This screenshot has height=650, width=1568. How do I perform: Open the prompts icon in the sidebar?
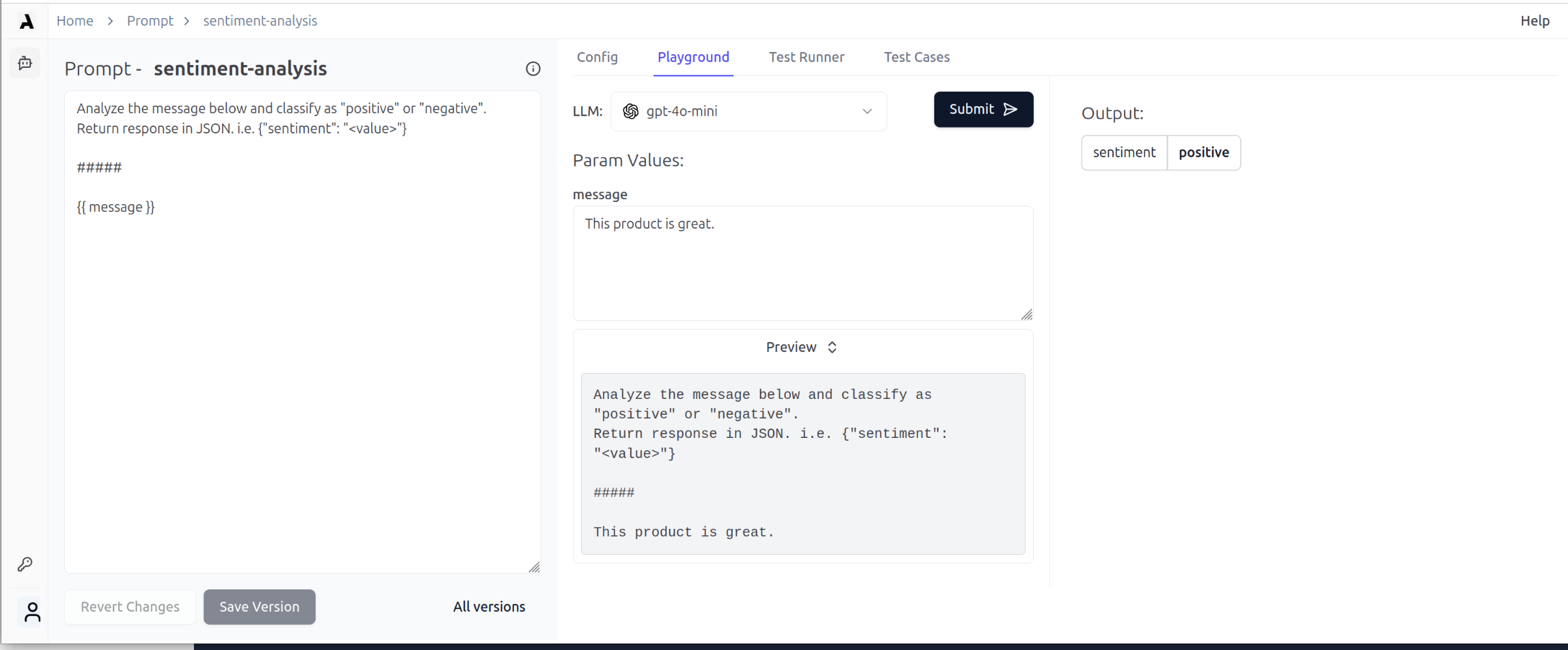pos(25,63)
